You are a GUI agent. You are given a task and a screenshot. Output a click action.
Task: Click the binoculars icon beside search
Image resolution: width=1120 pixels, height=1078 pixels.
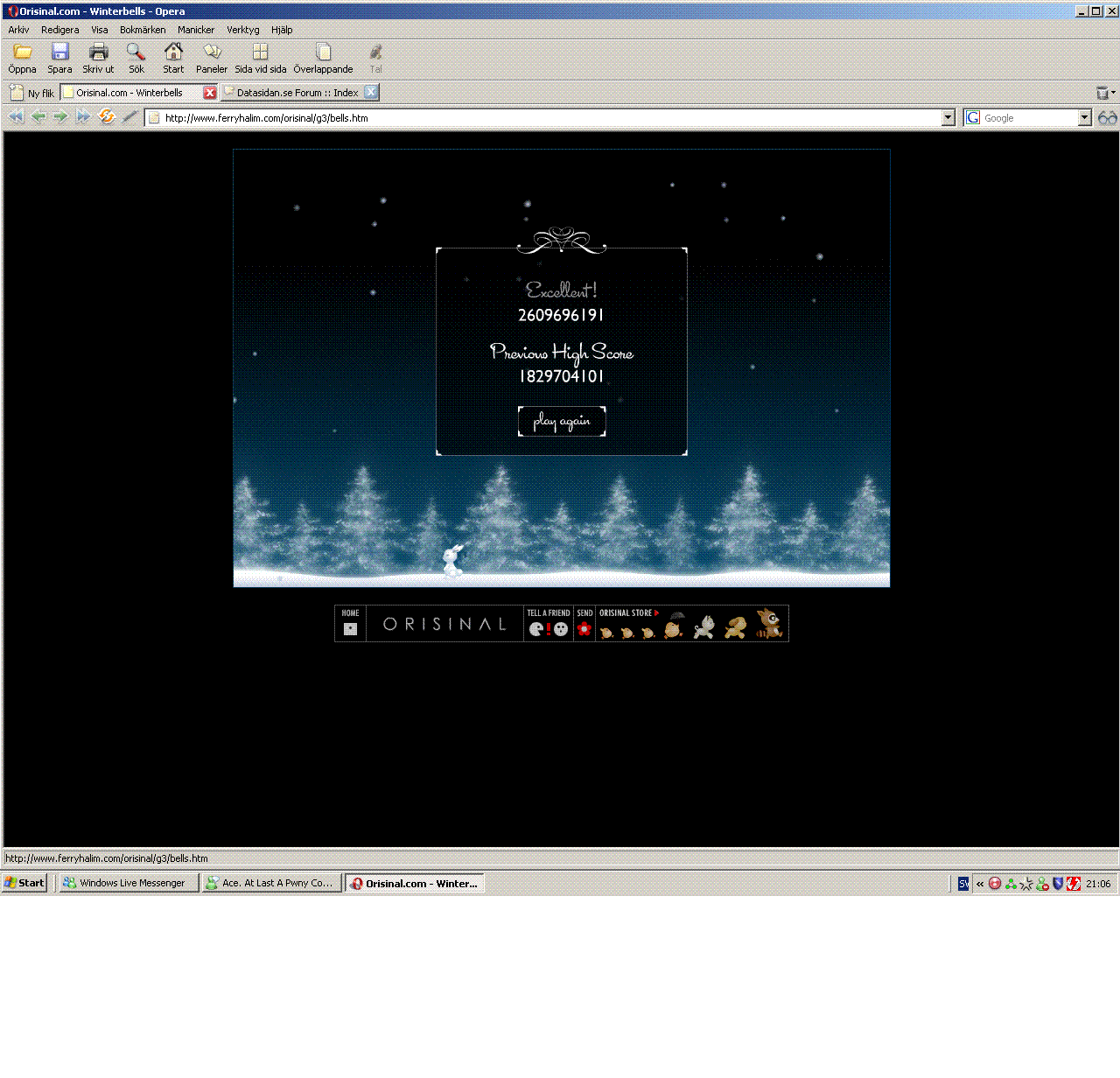click(1108, 117)
